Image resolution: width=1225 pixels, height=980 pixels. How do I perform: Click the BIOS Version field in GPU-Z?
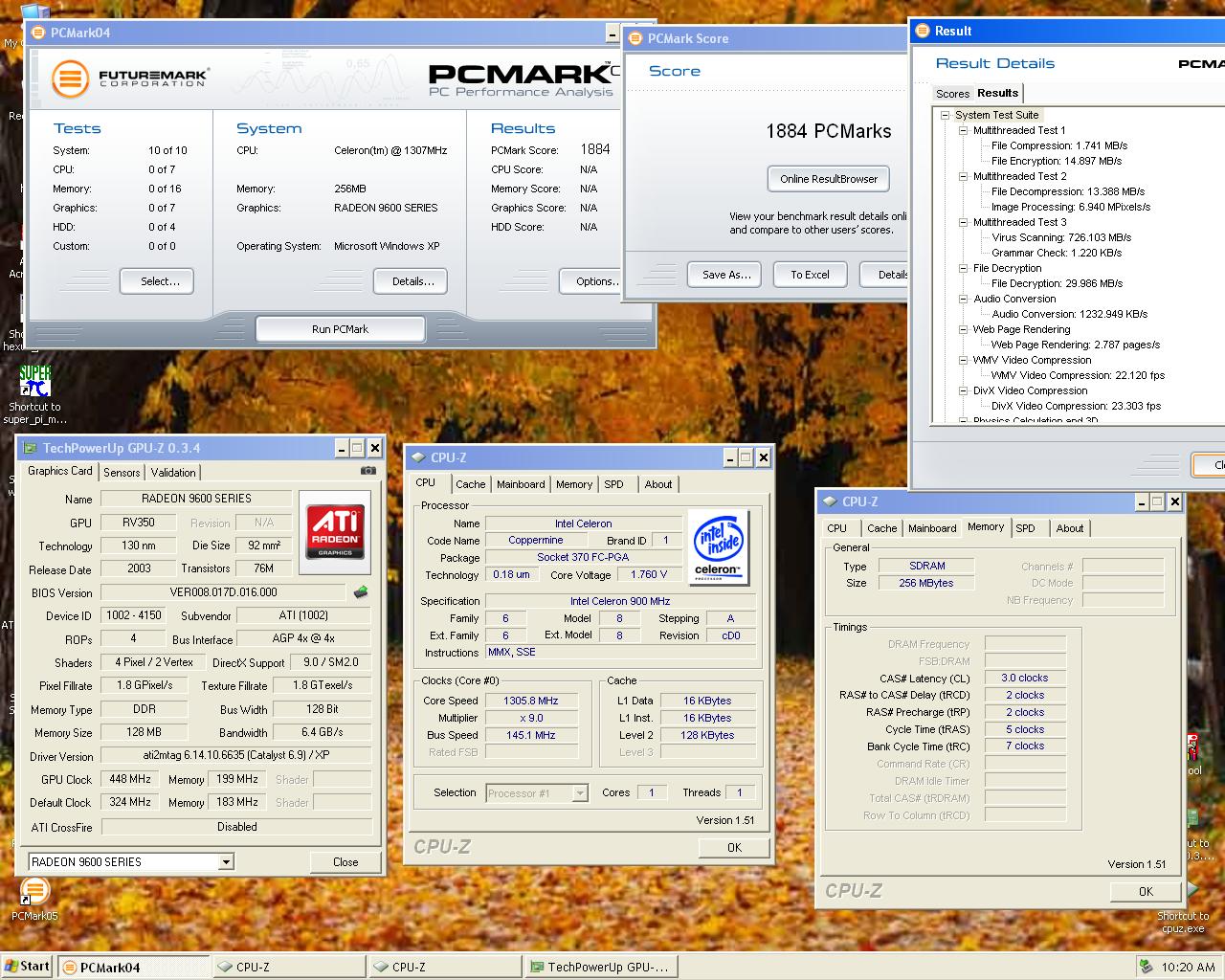[x=223, y=592]
